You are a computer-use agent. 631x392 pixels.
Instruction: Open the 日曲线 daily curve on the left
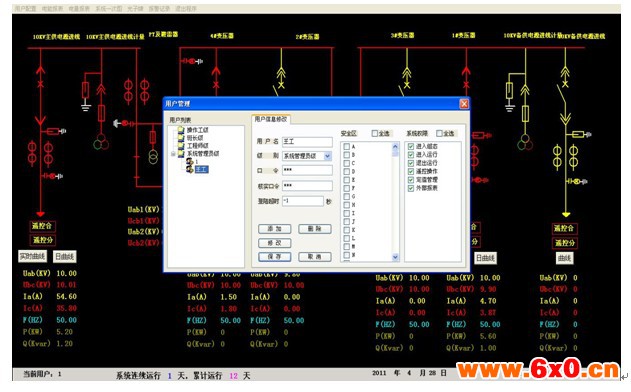(65, 256)
